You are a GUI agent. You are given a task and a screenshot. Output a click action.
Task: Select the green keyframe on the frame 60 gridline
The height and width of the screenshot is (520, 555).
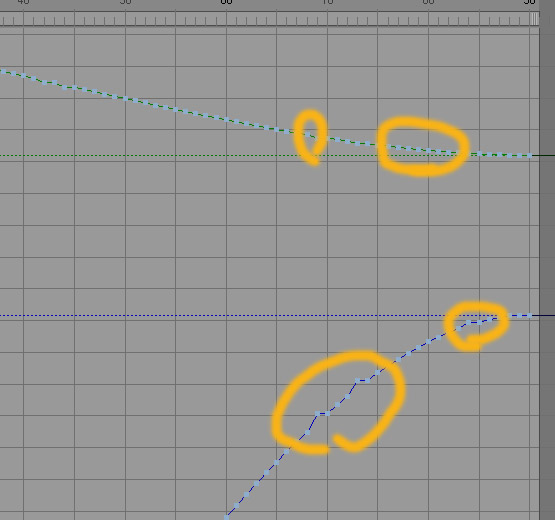point(227,120)
